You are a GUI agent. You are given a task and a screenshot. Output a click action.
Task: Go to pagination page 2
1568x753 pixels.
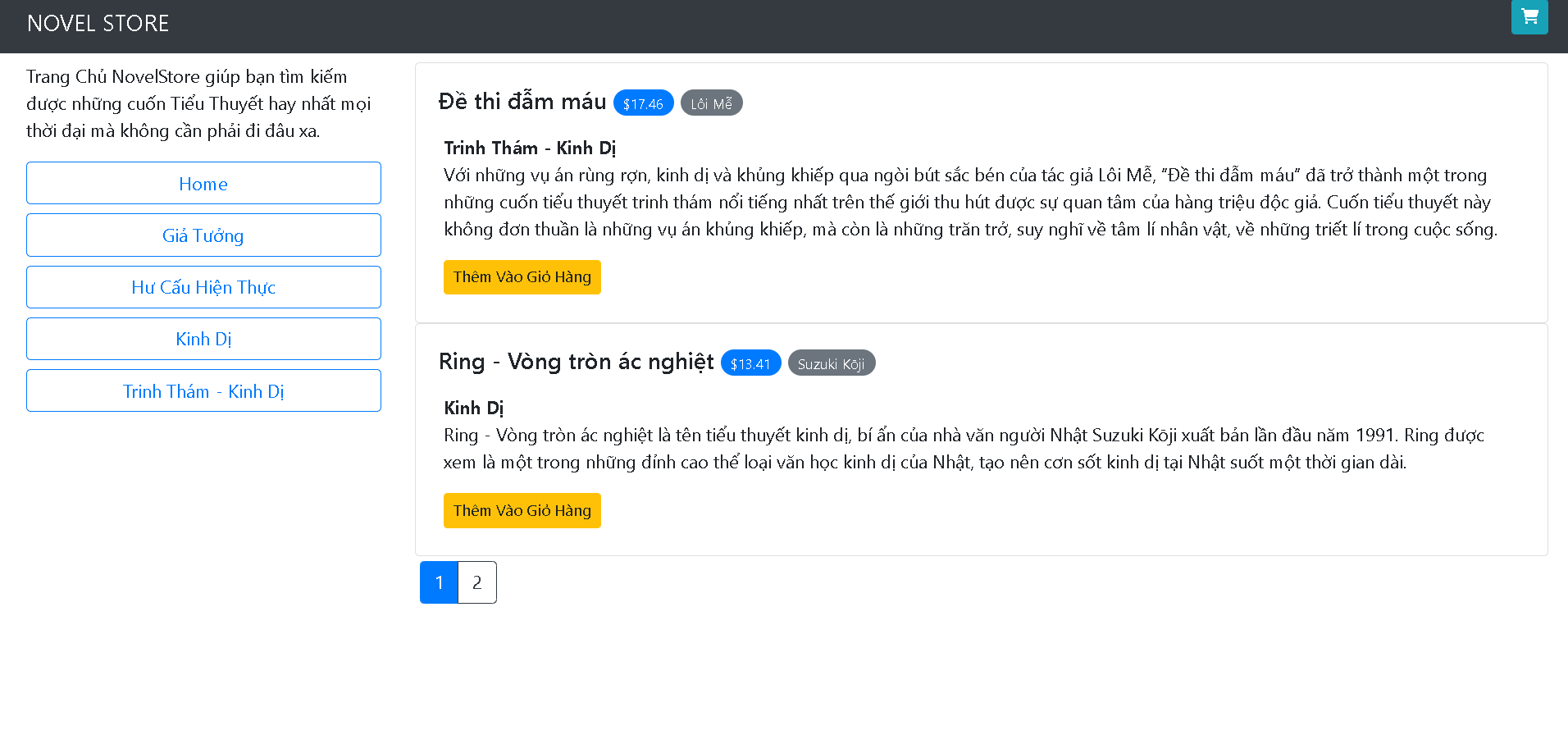click(476, 582)
